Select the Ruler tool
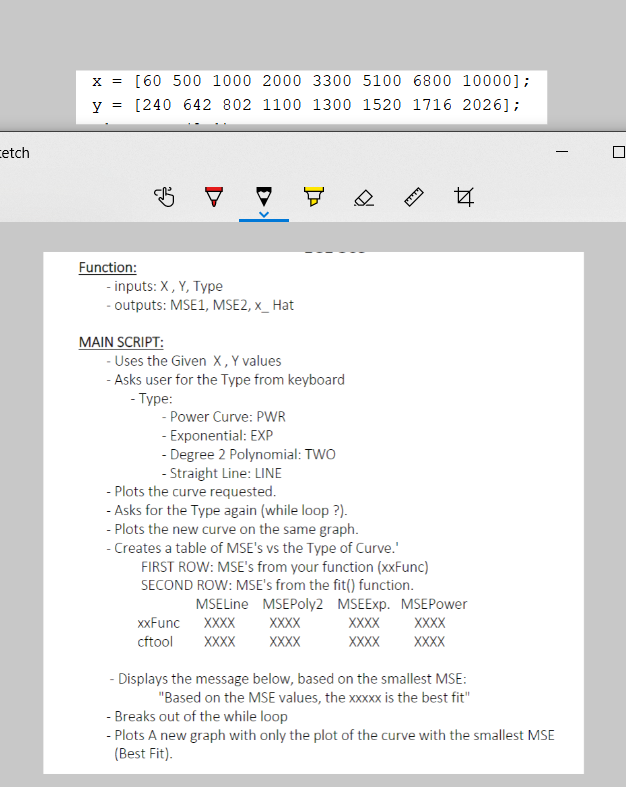The width and height of the screenshot is (626, 787). pos(414,197)
